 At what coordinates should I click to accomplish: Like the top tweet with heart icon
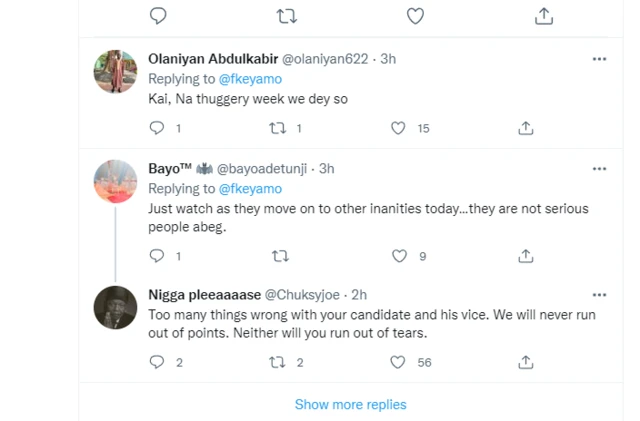pyautogui.click(x=414, y=15)
